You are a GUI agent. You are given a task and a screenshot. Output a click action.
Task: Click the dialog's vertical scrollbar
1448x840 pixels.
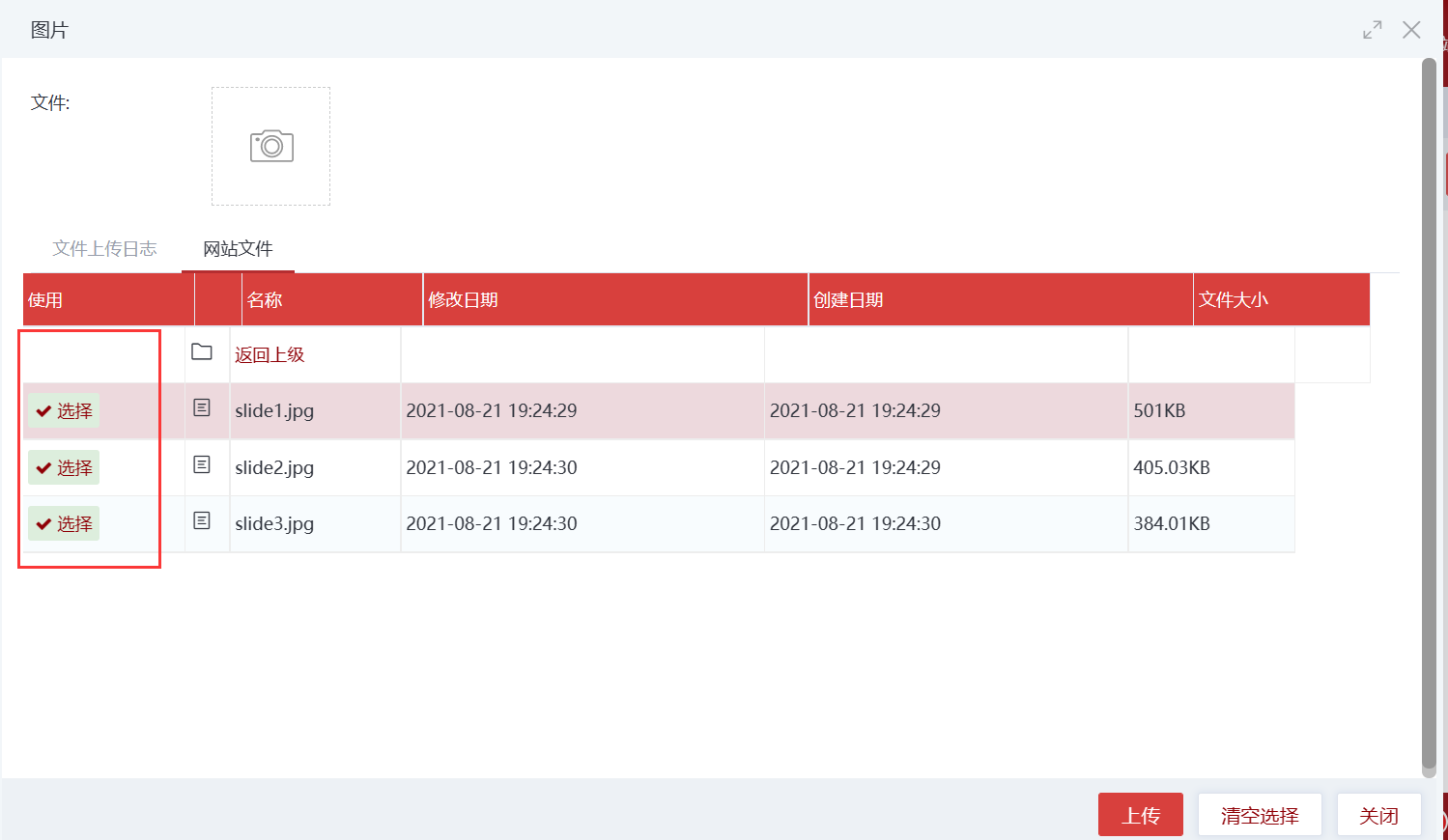[1429, 415]
